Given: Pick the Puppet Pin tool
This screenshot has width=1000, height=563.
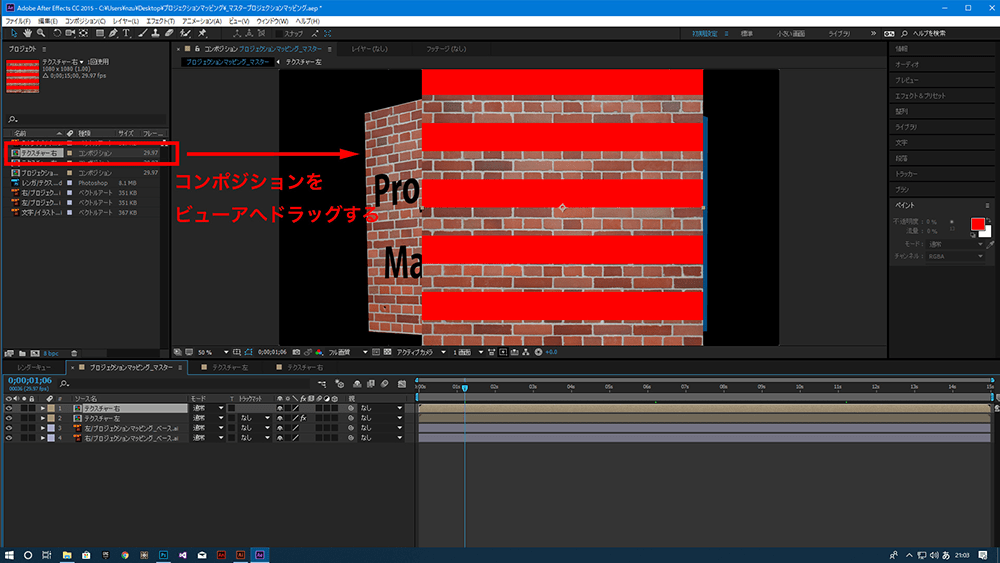Looking at the screenshot, I should (200, 33).
